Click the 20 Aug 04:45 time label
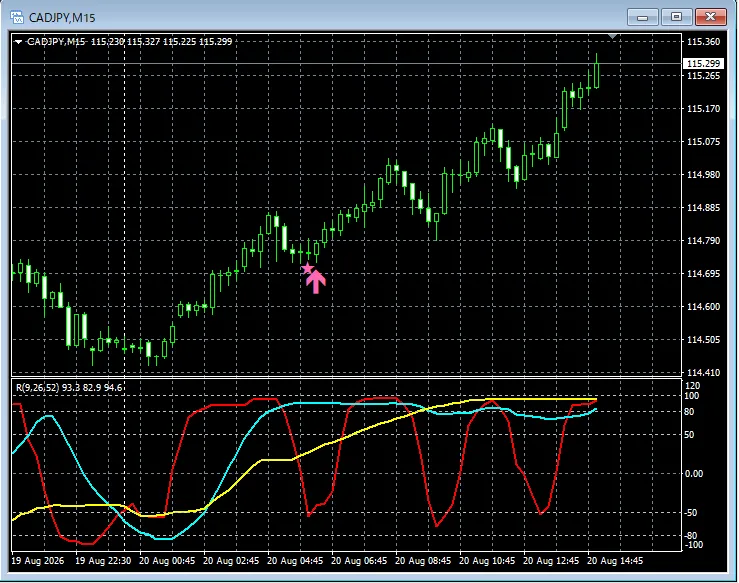 [296, 561]
